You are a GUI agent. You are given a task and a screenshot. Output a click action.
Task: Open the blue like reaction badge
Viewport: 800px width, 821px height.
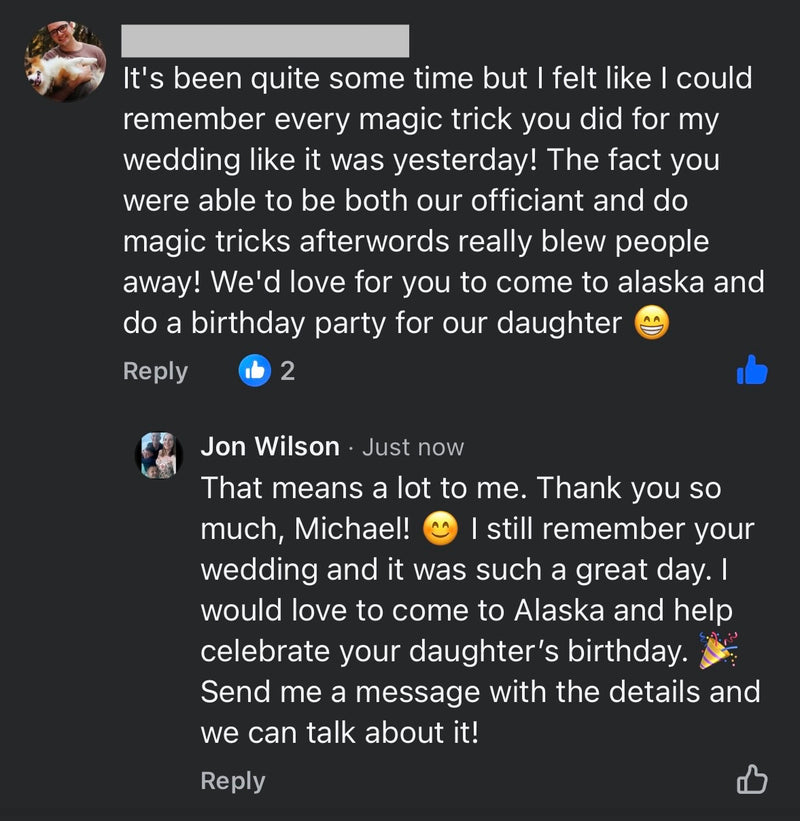click(x=254, y=371)
